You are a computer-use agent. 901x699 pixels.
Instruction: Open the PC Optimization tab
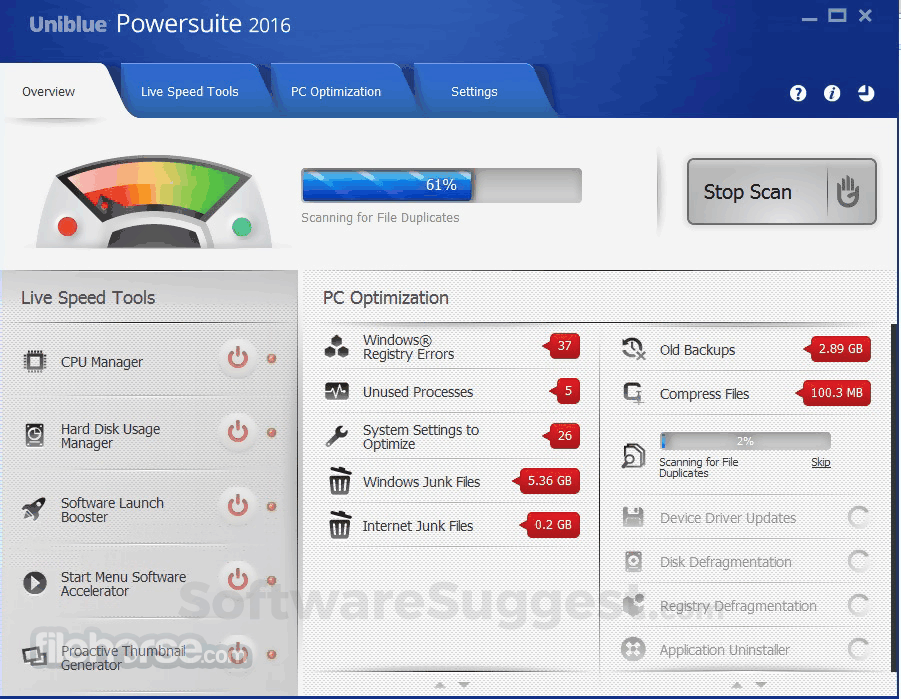tap(337, 91)
